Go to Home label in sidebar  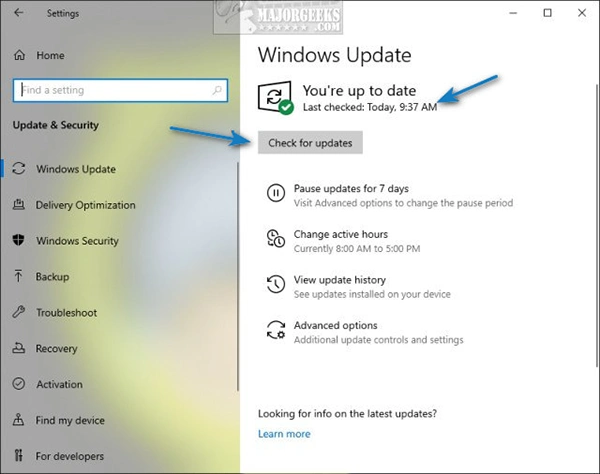(50, 55)
